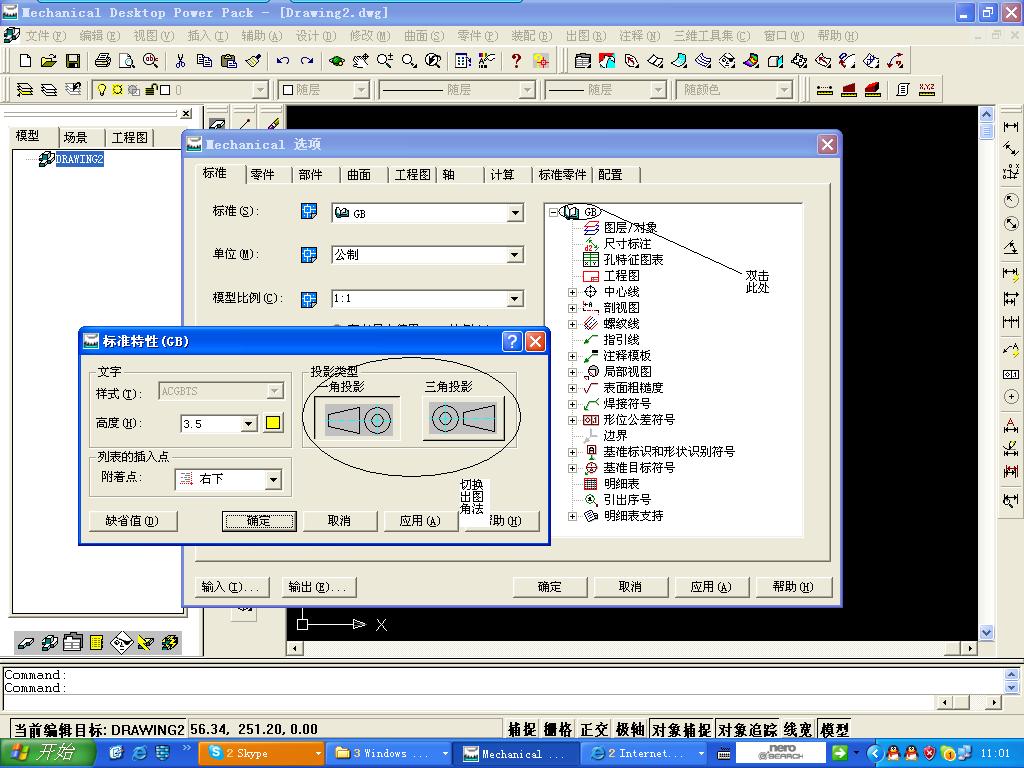Toggle 极轴 polar tracking in status bar
This screenshot has width=1024, height=768.
pyautogui.click(x=630, y=729)
